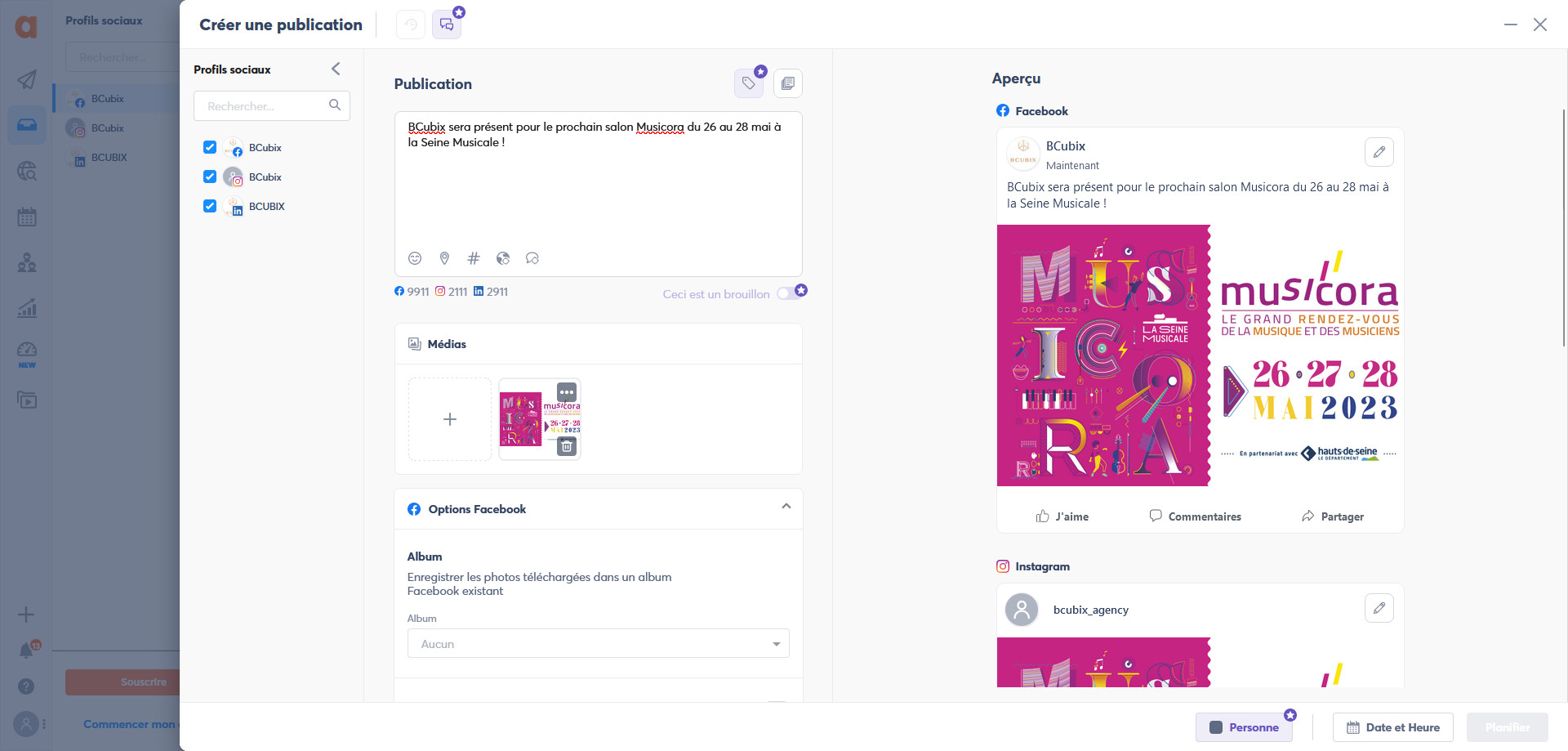Open the analytics bar chart icon in sidebar
This screenshot has height=751, width=1568.
pyautogui.click(x=27, y=308)
